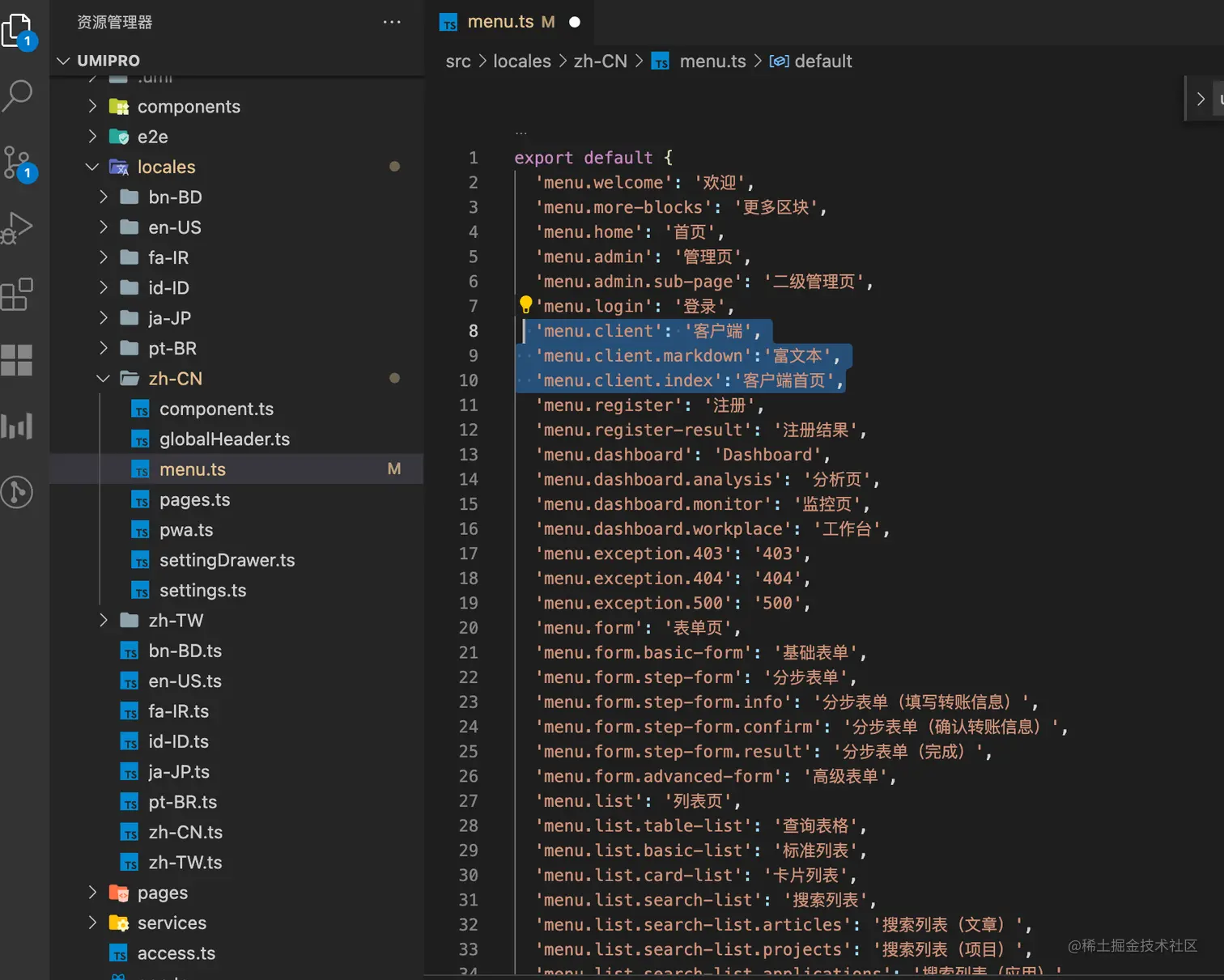Click the services folder icon
1224x980 pixels.
[119, 923]
